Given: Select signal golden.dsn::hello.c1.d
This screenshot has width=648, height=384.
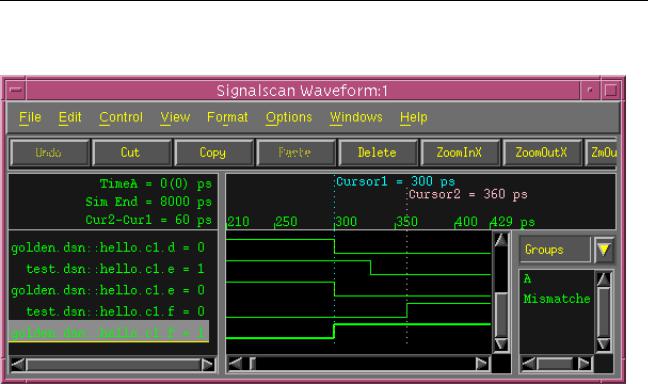Looking at the screenshot, I should coord(108,248).
